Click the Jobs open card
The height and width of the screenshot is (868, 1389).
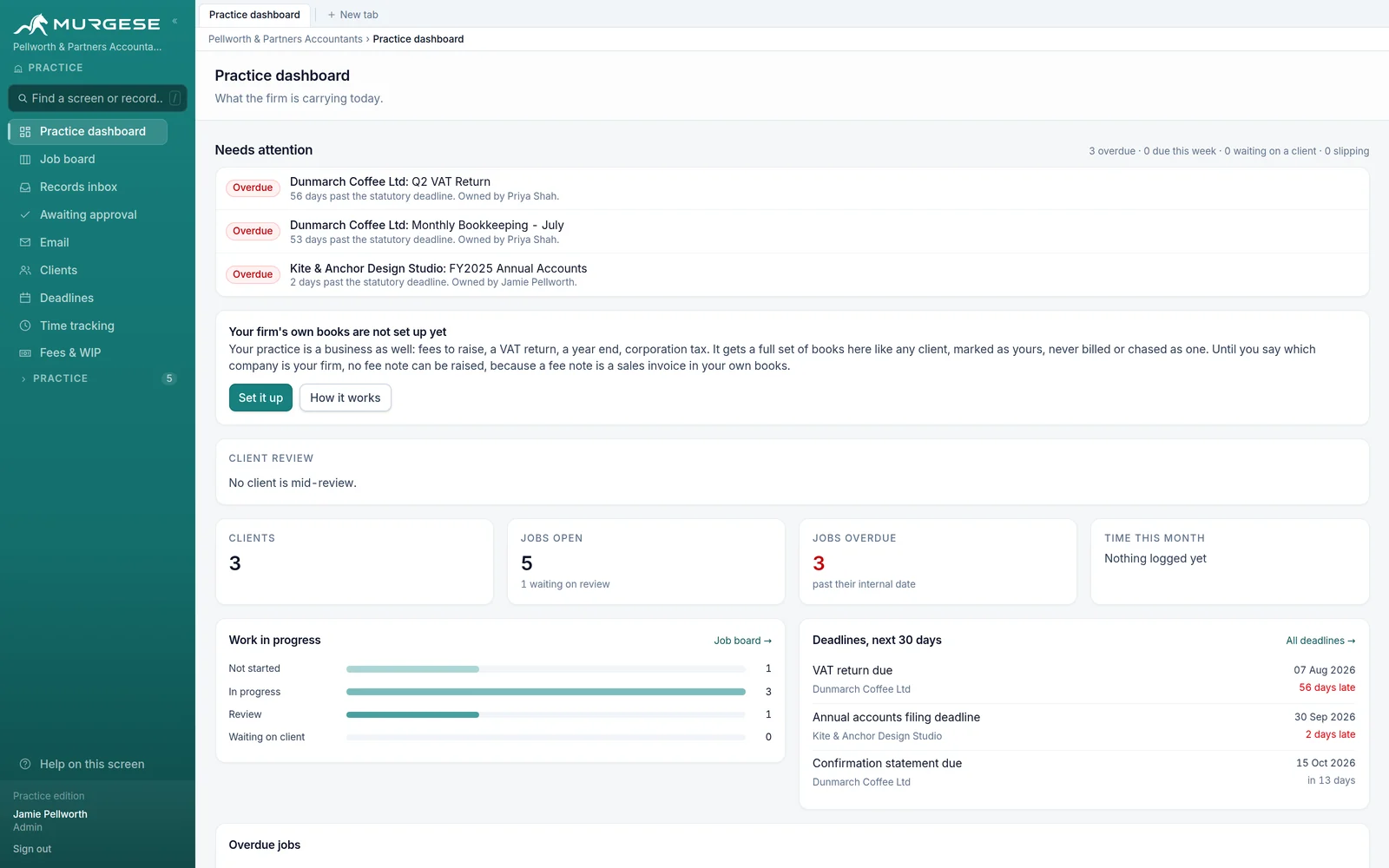point(646,562)
